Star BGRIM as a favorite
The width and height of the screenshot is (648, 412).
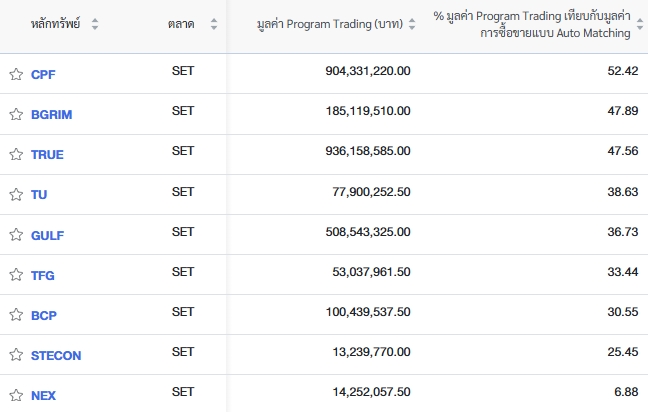pyautogui.click(x=16, y=114)
